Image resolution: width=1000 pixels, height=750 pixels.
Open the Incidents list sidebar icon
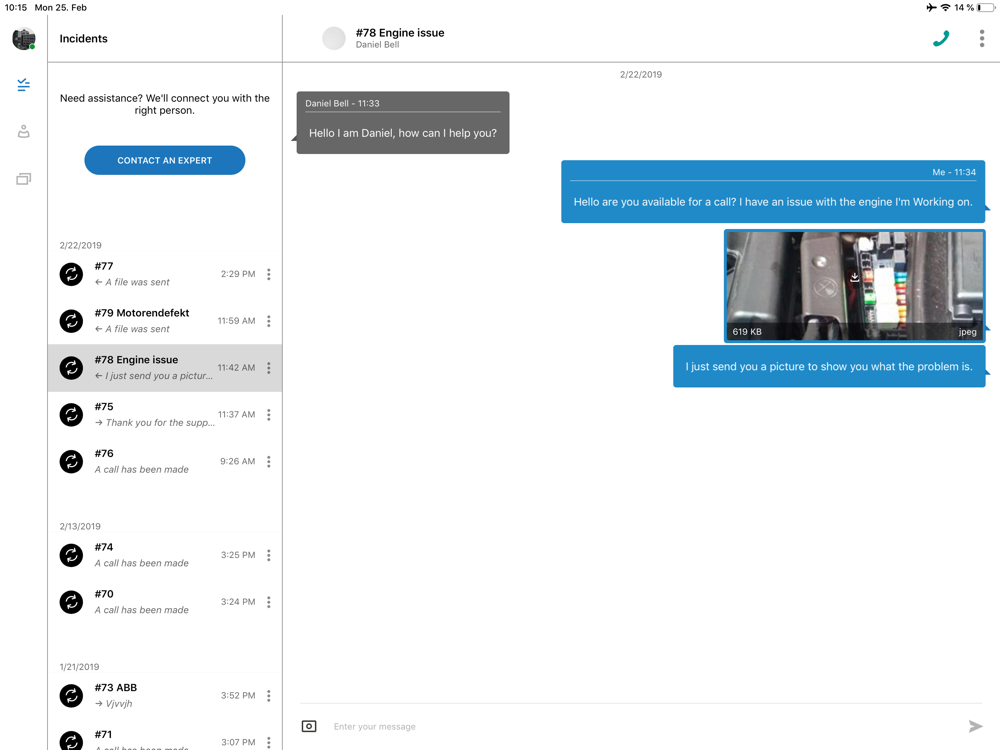tap(24, 85)
